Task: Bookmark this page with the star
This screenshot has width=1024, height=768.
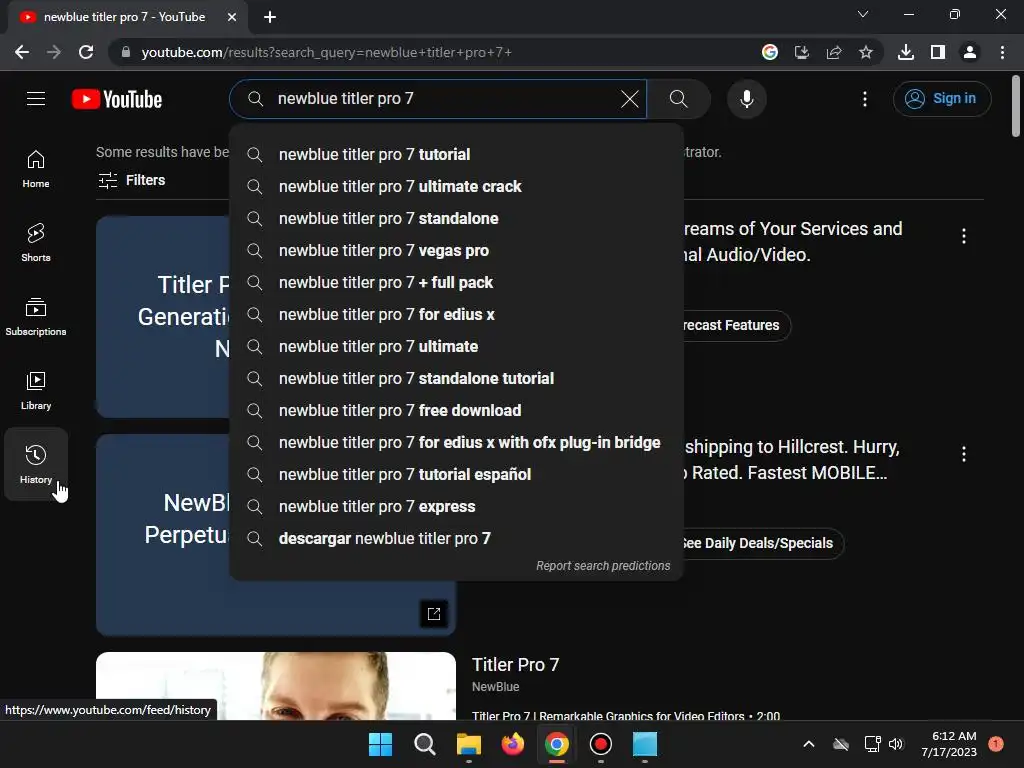Action: coord(866,52)
